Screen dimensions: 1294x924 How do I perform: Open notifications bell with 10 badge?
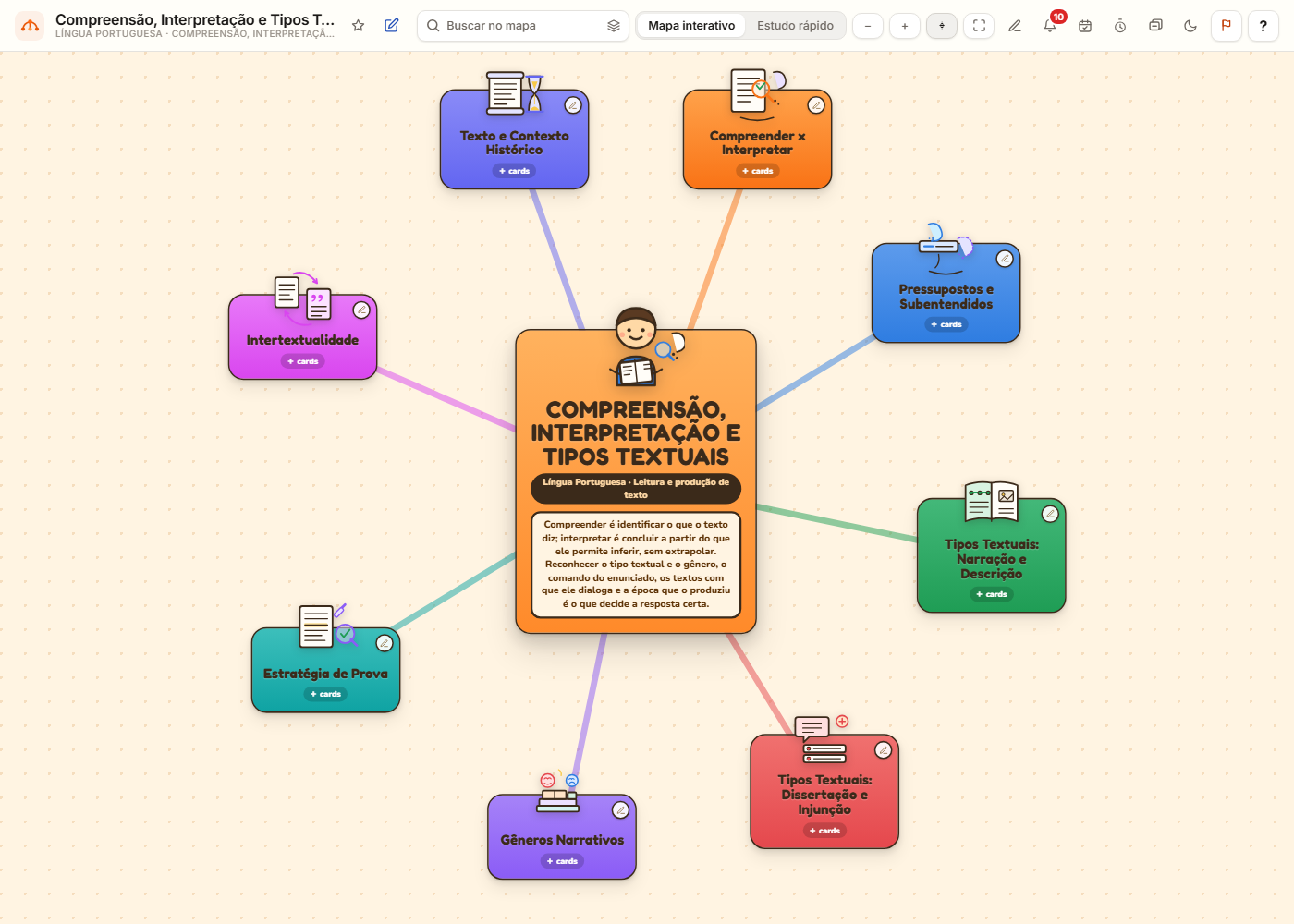[1051, 25]
